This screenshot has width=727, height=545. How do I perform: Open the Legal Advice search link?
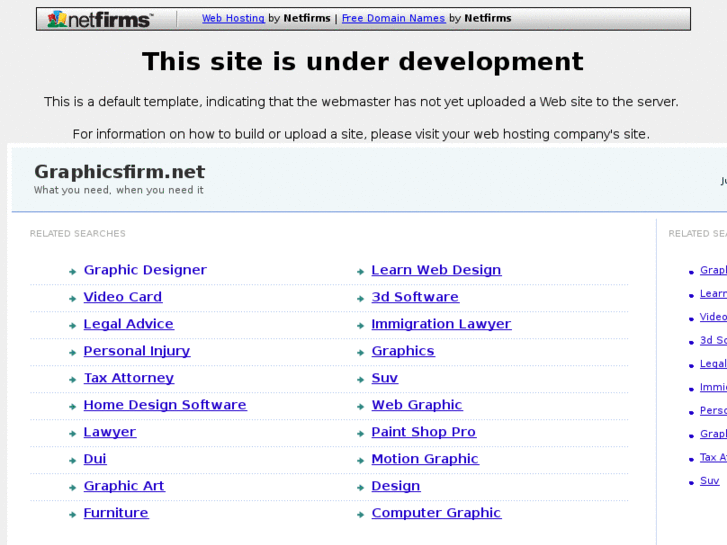coord(128,324)
